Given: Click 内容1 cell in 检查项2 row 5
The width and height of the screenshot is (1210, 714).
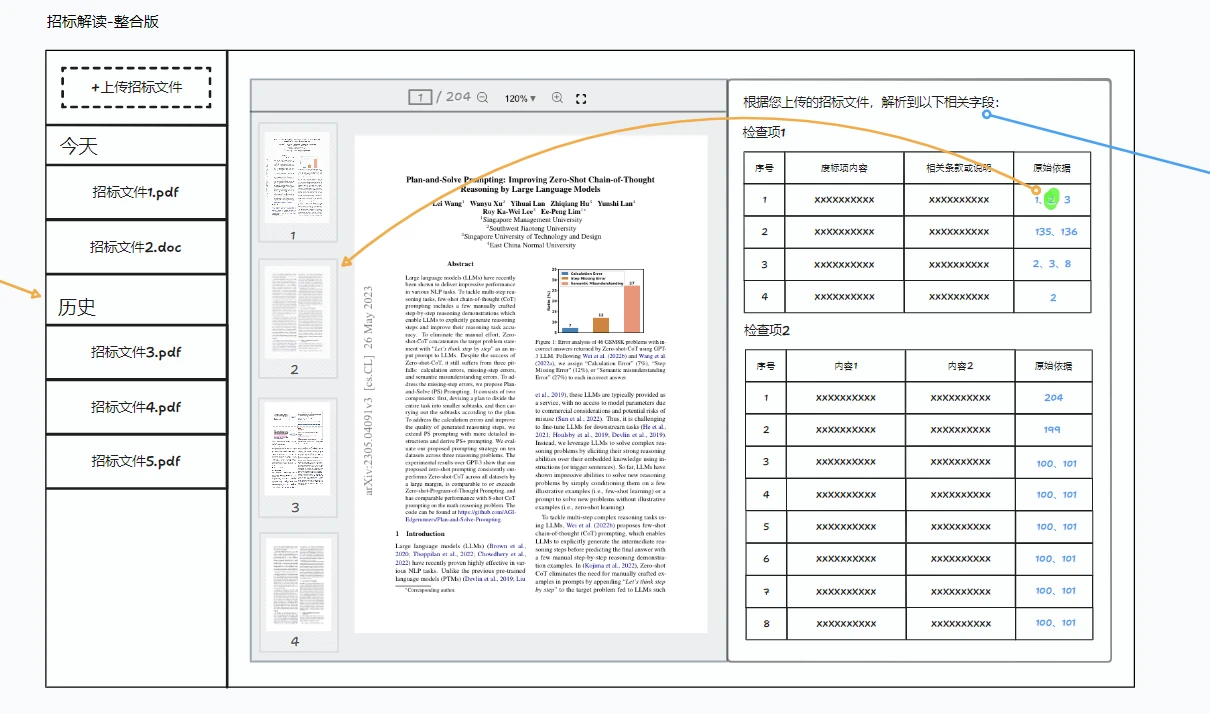Looking at the screenshot, I should [846, 526].
